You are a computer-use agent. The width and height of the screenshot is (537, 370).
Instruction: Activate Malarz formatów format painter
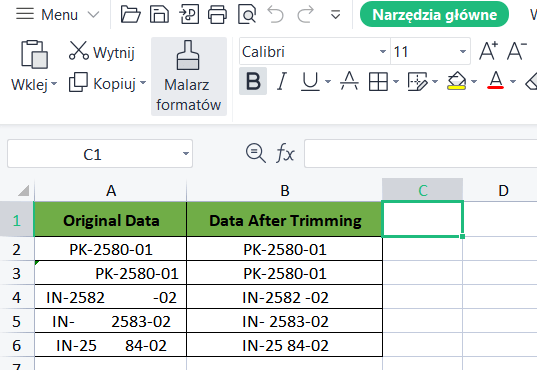(189, 76)
